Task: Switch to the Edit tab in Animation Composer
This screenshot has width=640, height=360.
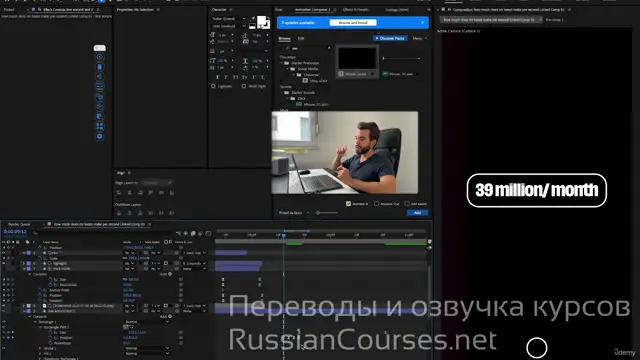Action: pos(301,38)
